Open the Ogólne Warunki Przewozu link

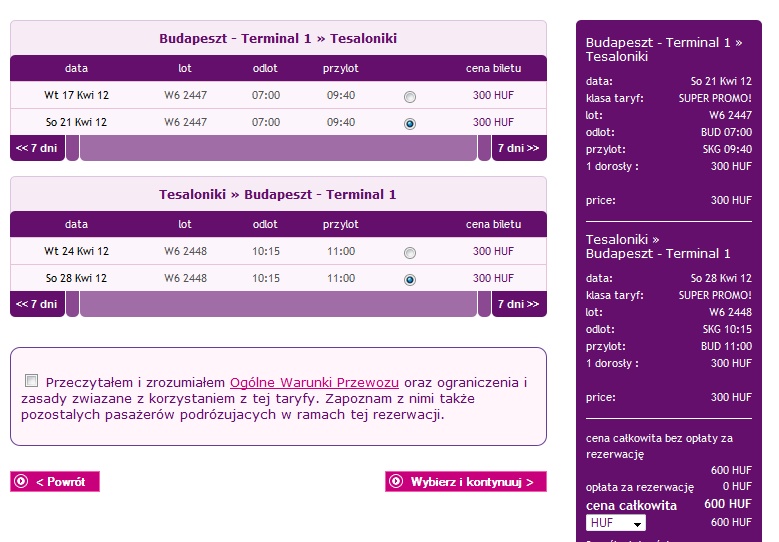click(314, 383)
